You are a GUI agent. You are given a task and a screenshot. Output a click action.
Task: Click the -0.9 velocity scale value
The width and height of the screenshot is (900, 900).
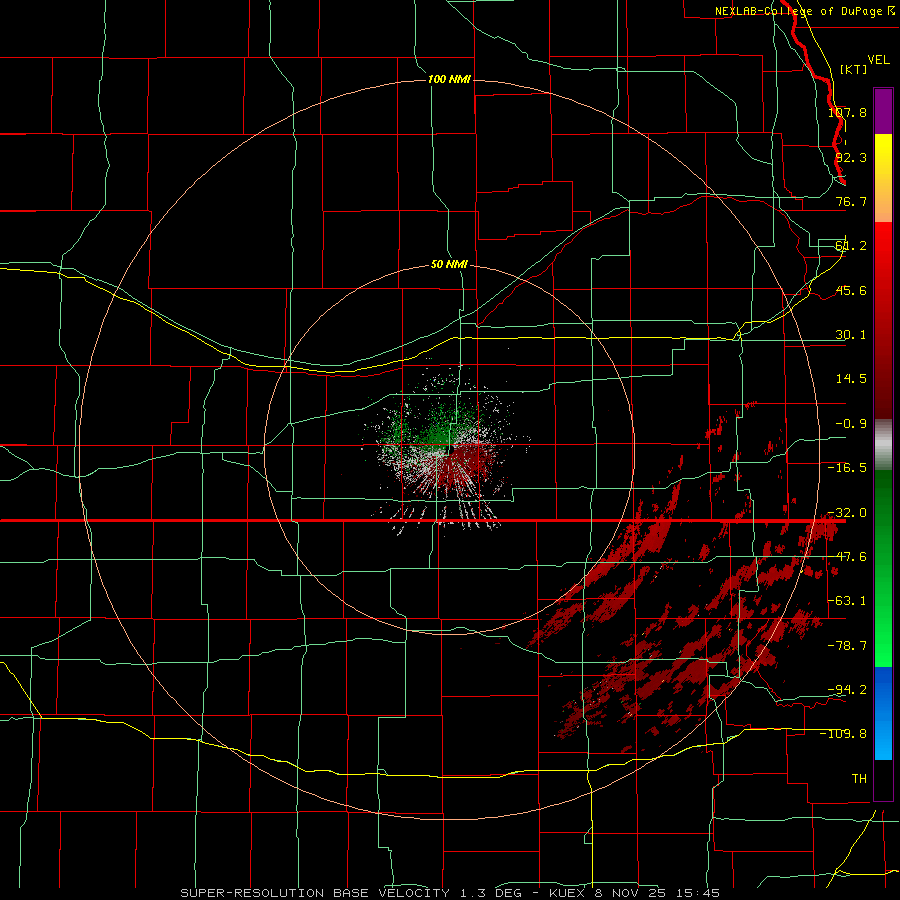pyautogui.click(x=851, y=424)
